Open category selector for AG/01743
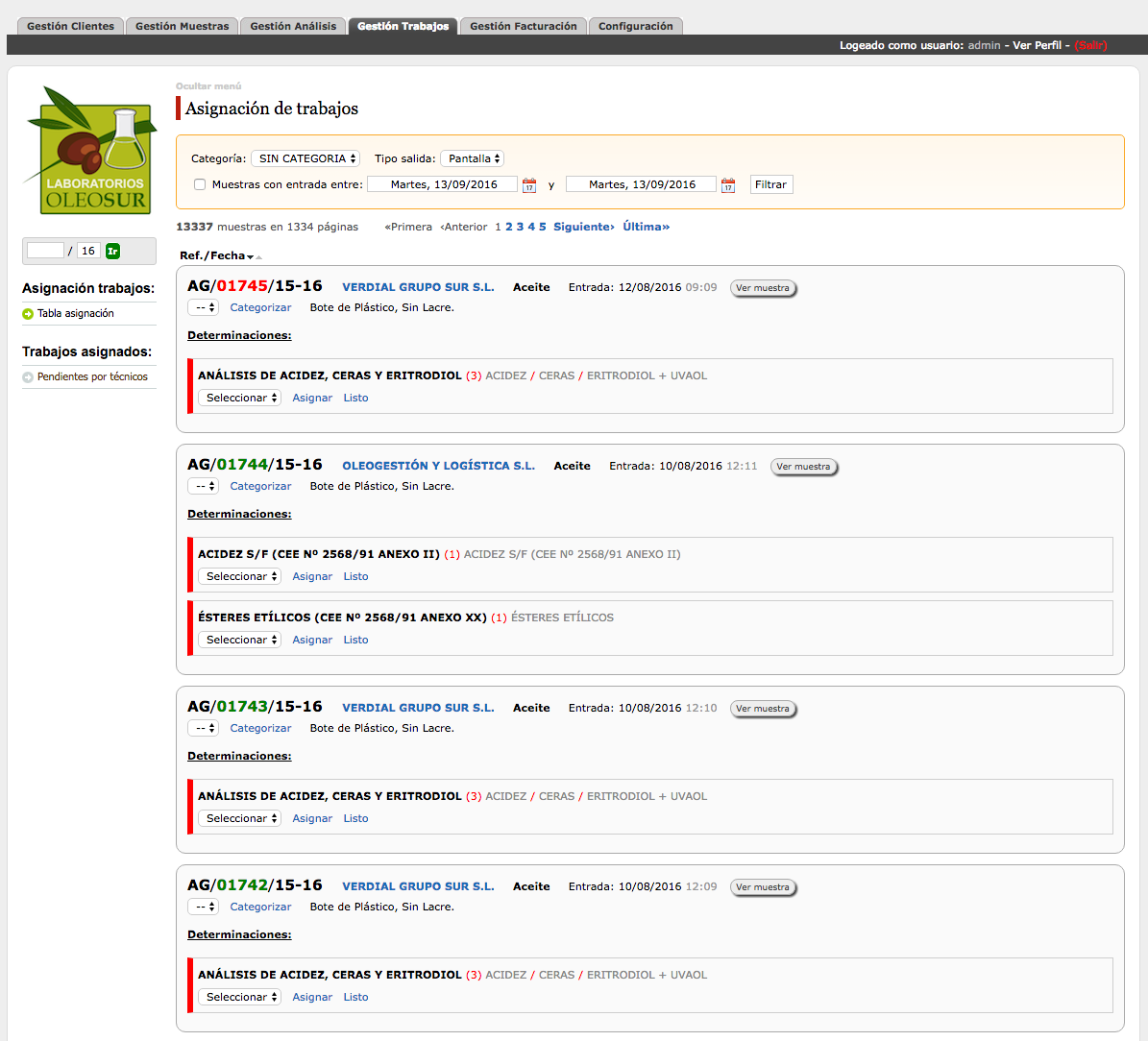 (x=203, y=728)
